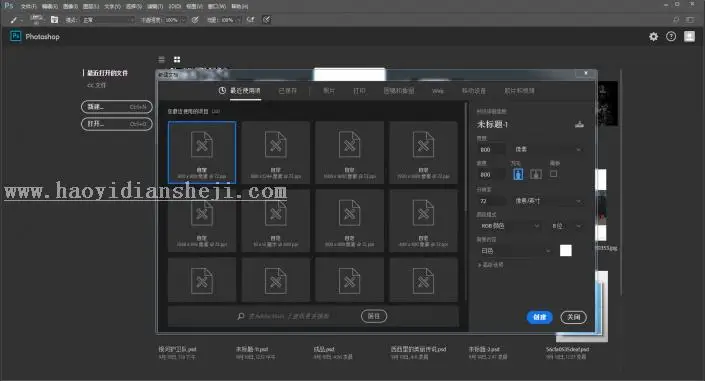Open the 滤镜(T) menu

(x=155, y=7)
